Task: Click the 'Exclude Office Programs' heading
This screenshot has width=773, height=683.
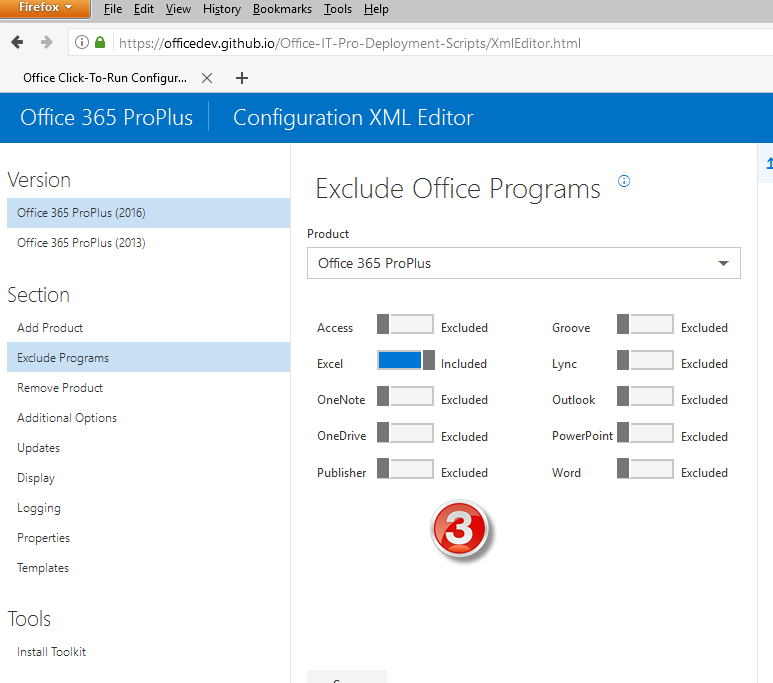Action: (458, 189)
